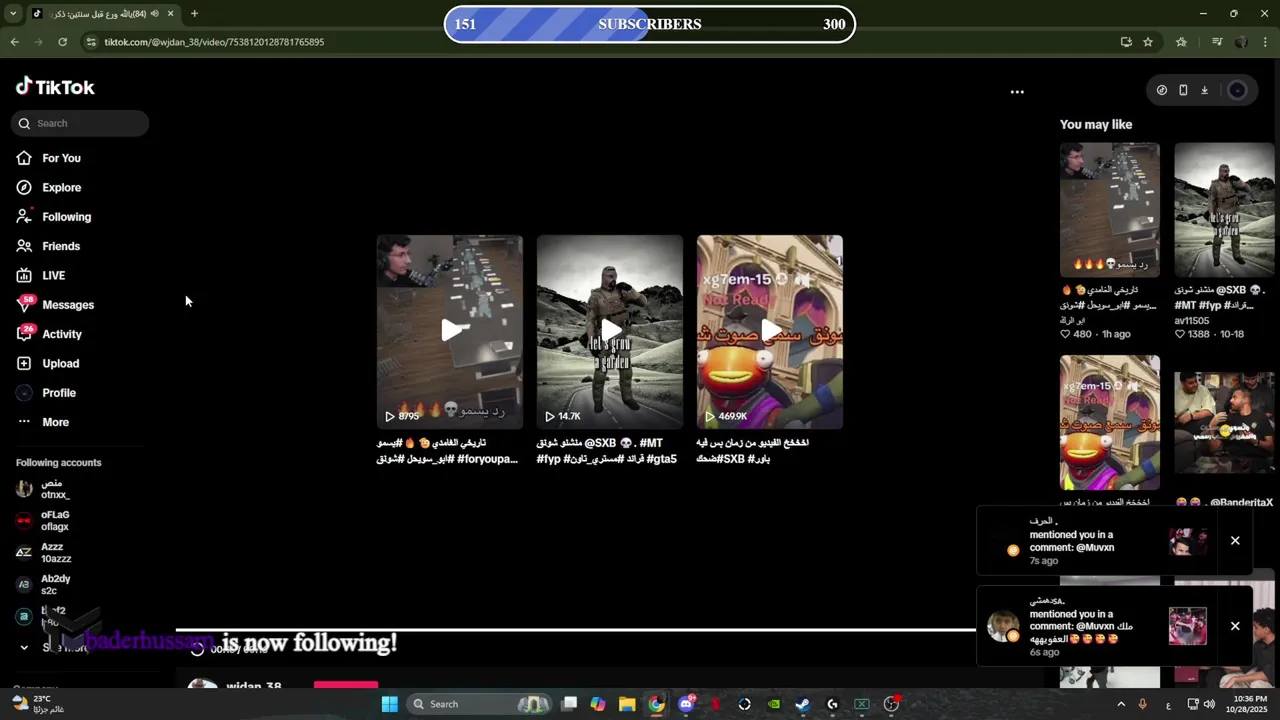Open the Chrome profile avatar

(1241, 42)
